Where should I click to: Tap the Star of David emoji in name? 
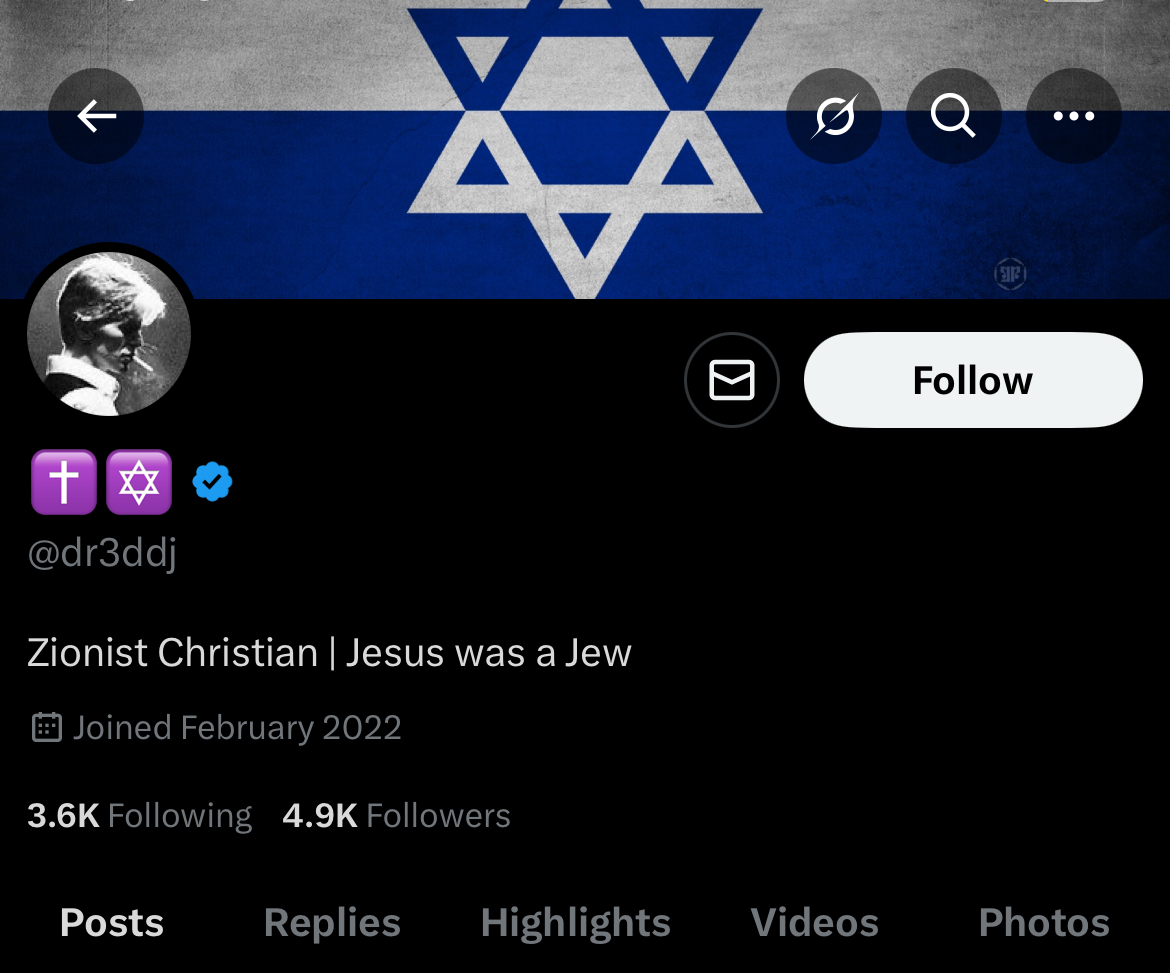point(139,482)
